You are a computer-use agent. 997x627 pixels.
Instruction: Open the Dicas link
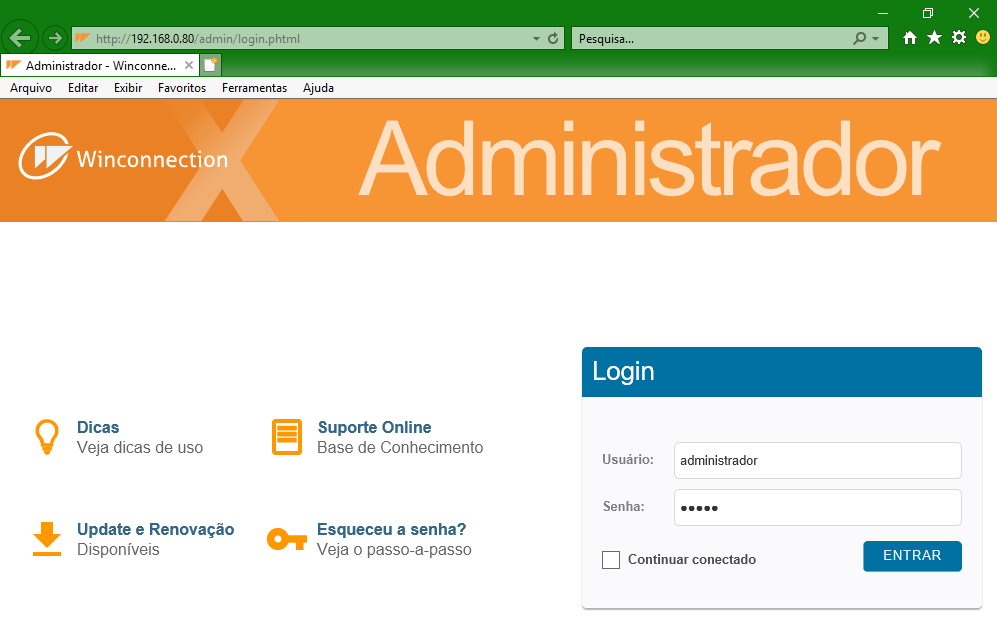pos(98,427)
